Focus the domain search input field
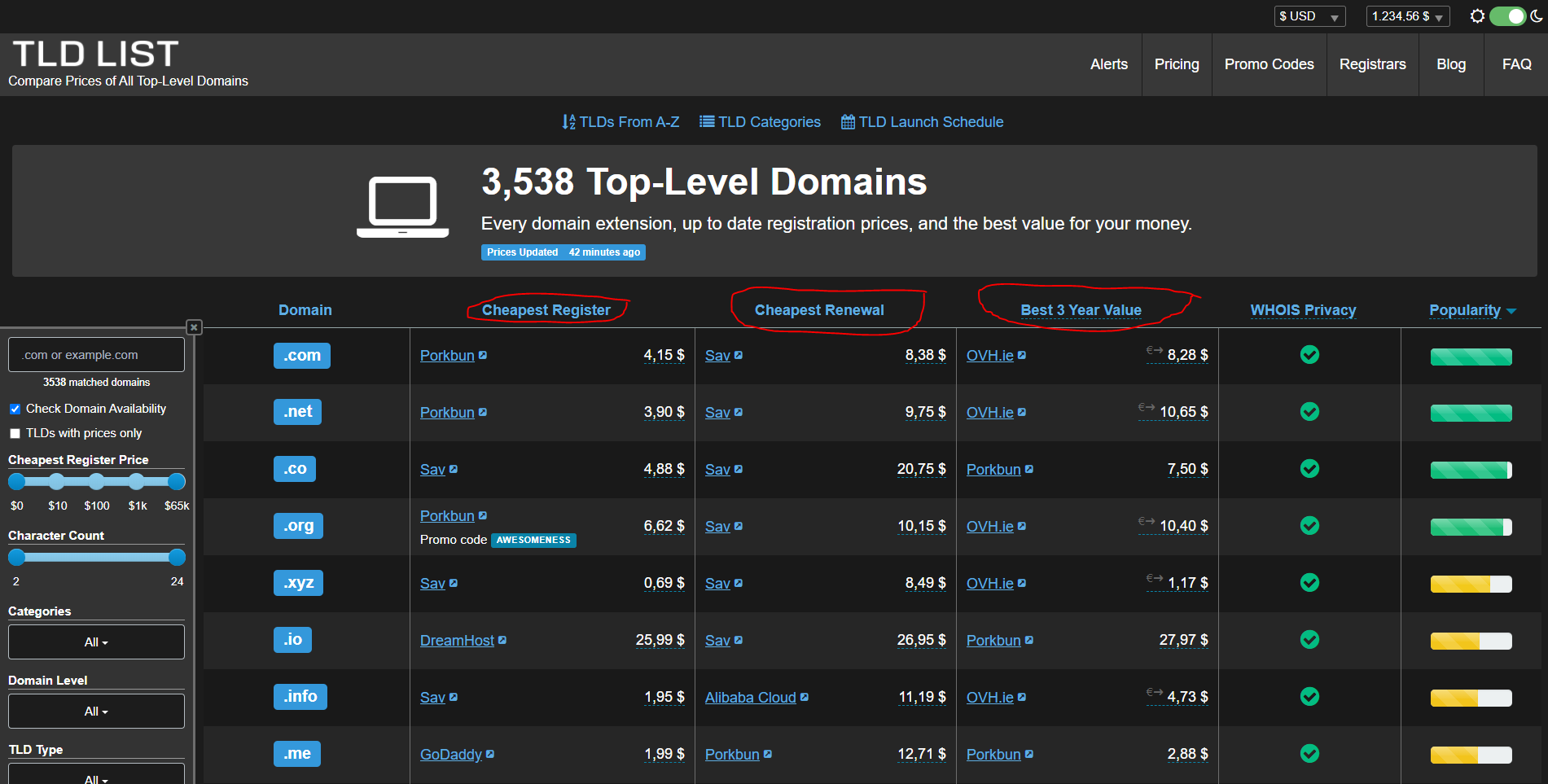The image size is (1548, 784). [96, 355]
